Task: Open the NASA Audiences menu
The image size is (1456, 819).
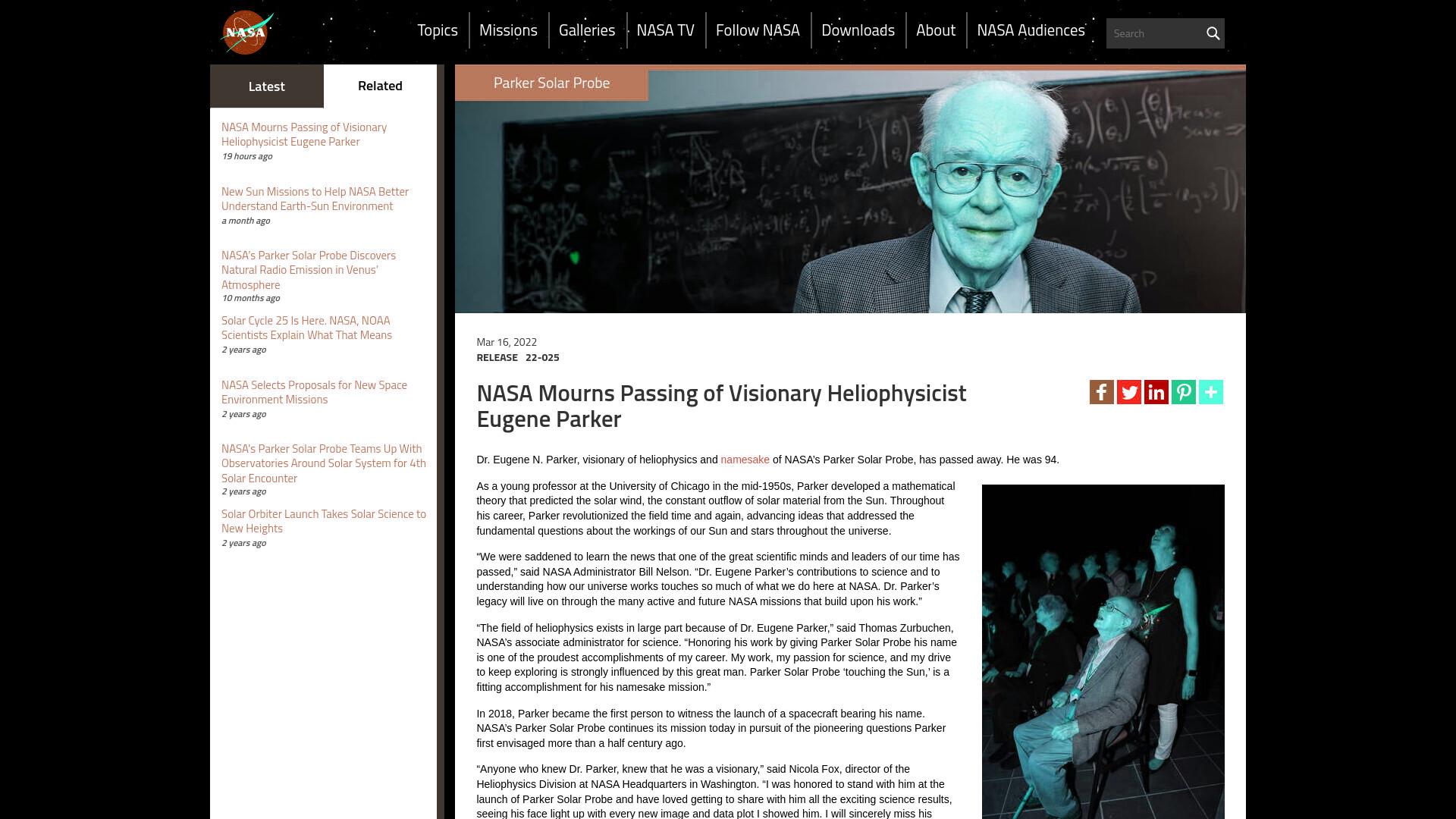Action: (x=1031, y=30)
